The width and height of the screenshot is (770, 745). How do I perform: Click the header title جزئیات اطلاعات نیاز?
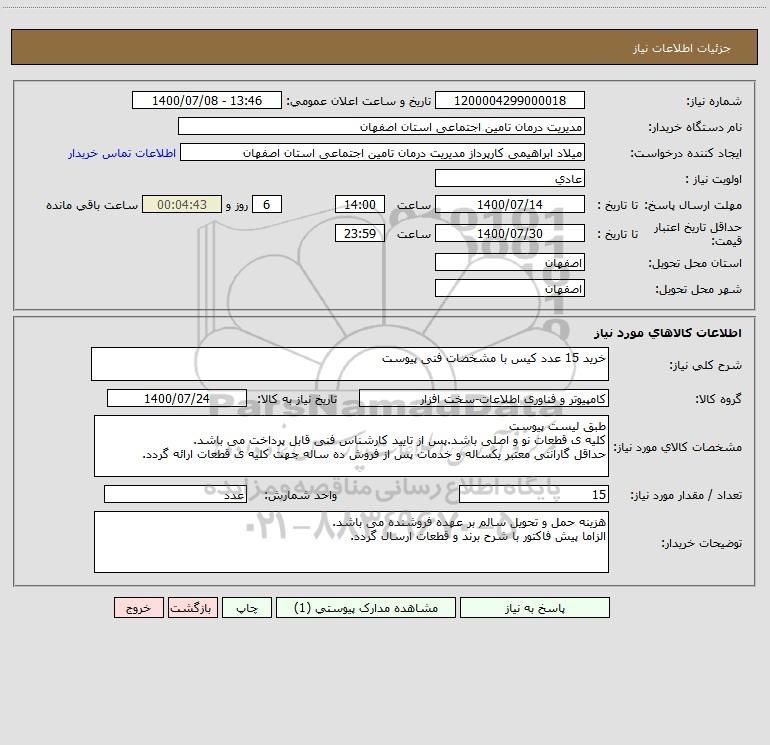tap(682, 48)
